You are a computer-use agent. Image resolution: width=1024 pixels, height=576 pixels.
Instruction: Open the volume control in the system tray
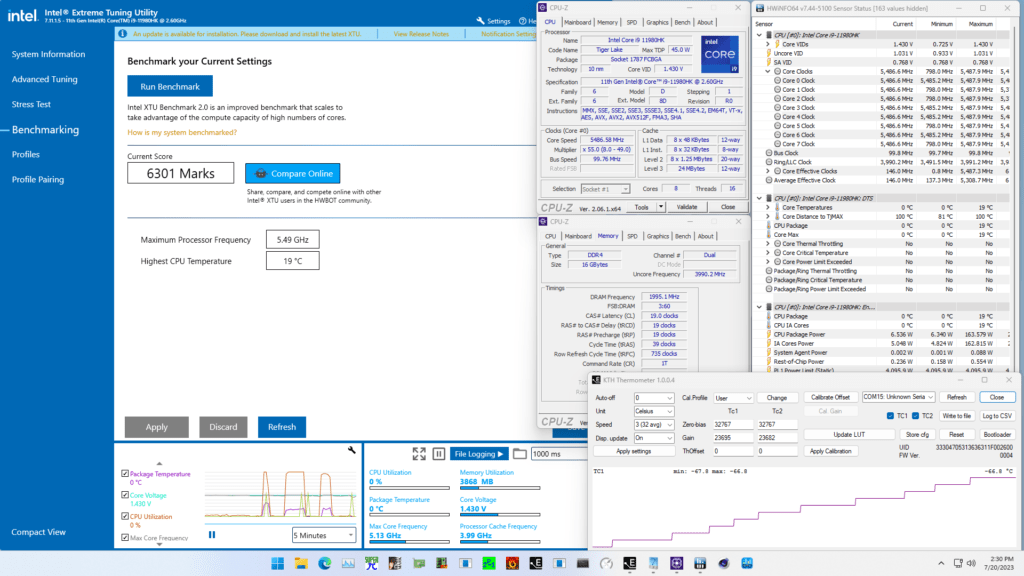click(x=971, y=564)
